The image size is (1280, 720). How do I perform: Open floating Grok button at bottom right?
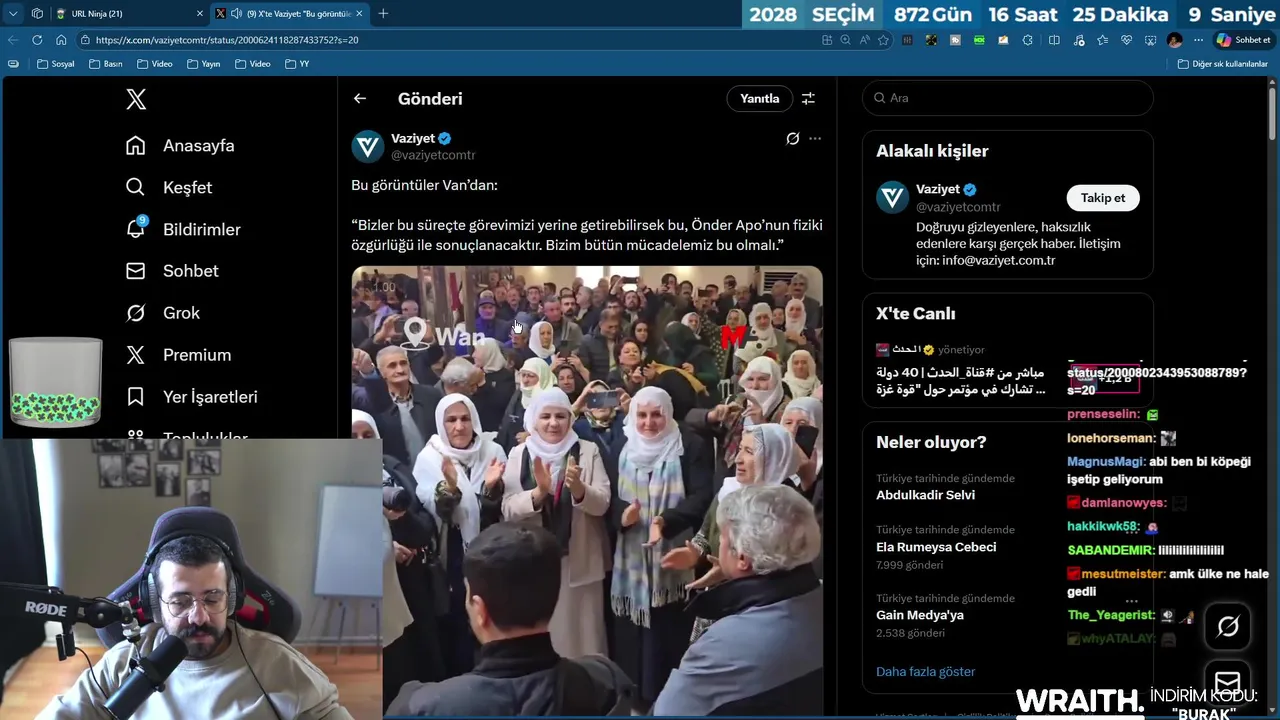(1227, 627)
